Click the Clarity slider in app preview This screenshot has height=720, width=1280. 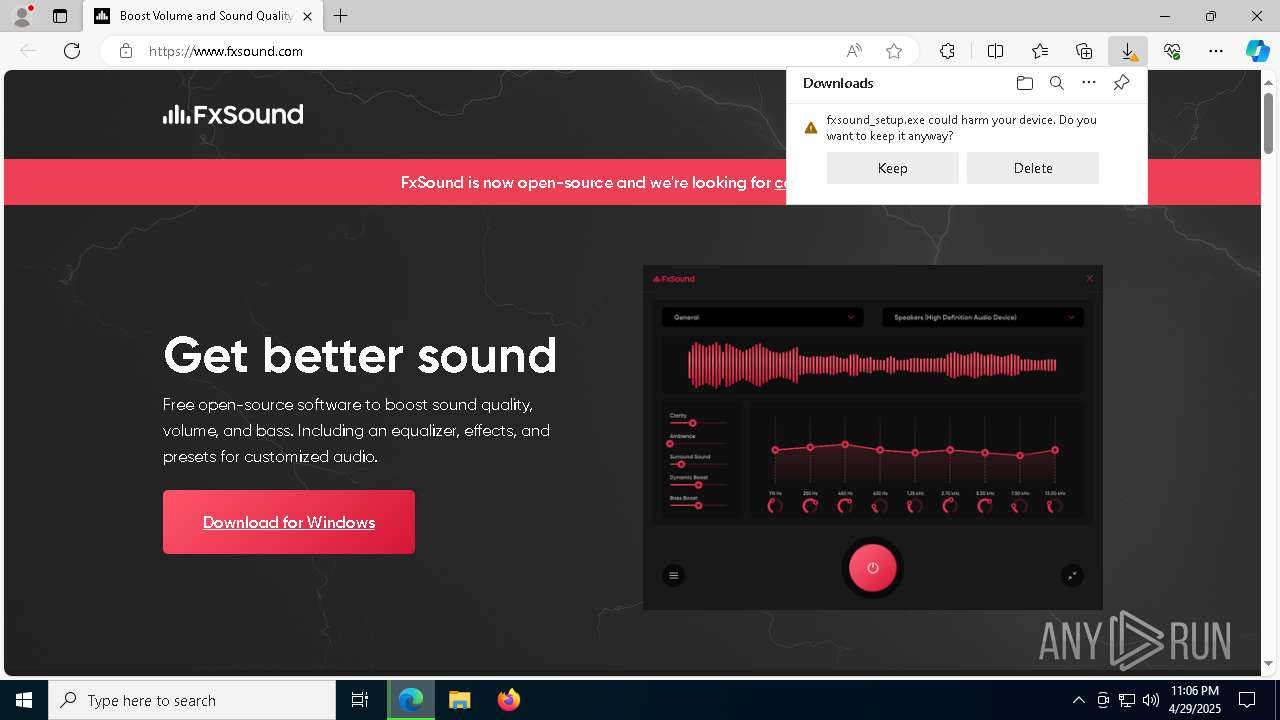[697, 423]
